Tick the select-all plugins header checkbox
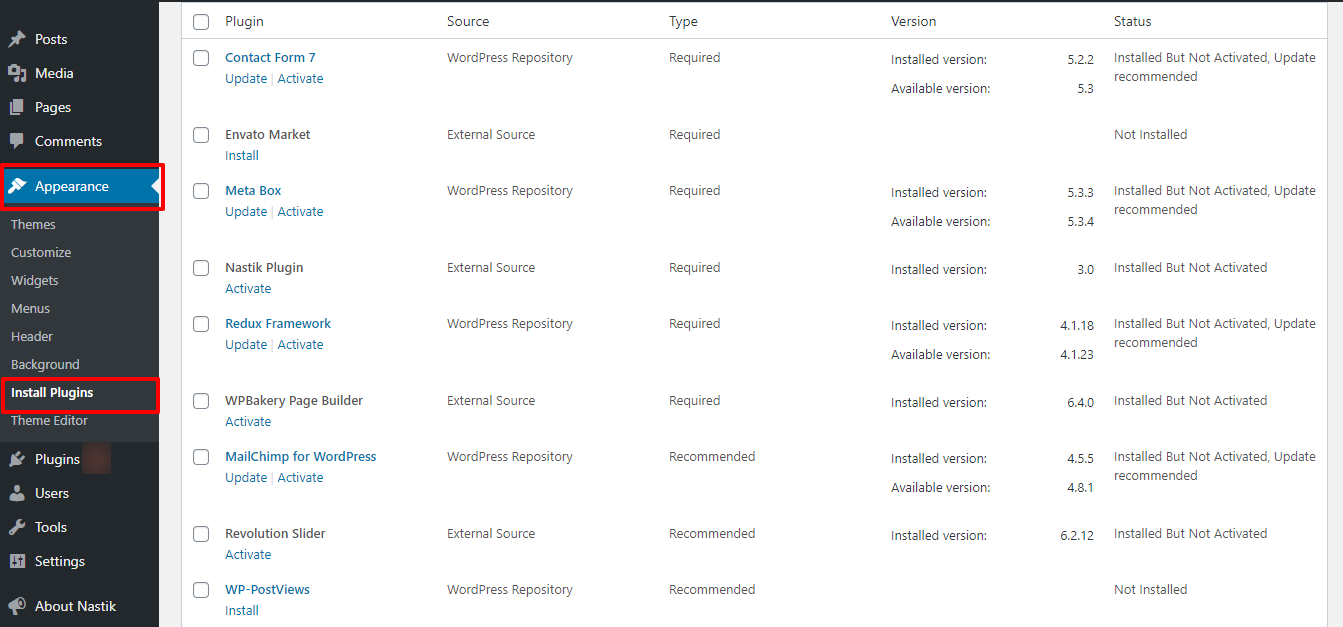1343x627 pixels. tap(201, 21)
